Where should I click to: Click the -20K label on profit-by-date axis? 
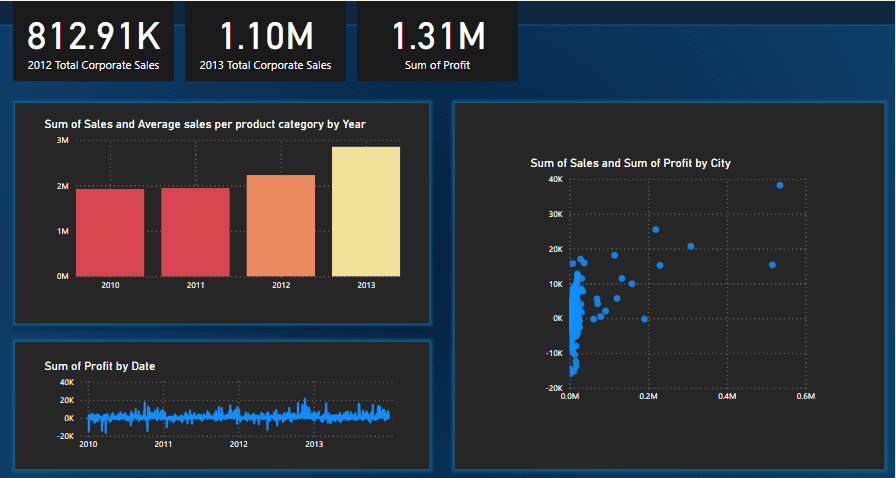click(65, 436)
